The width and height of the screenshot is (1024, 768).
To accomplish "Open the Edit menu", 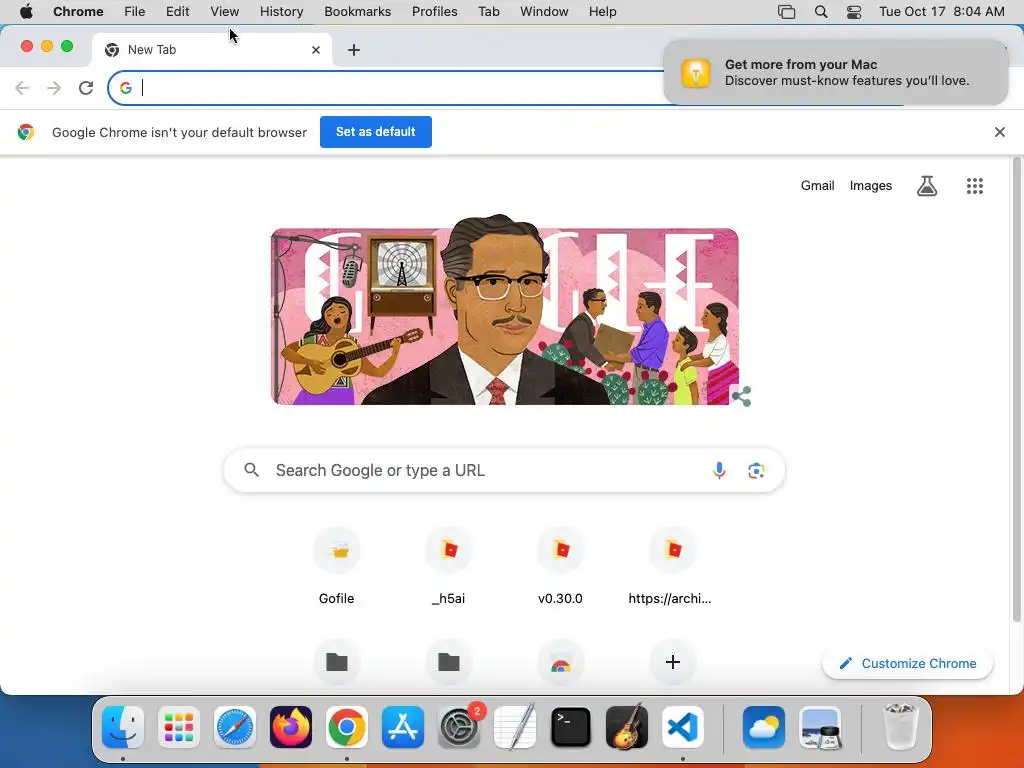I will click(x=177, y=12).
